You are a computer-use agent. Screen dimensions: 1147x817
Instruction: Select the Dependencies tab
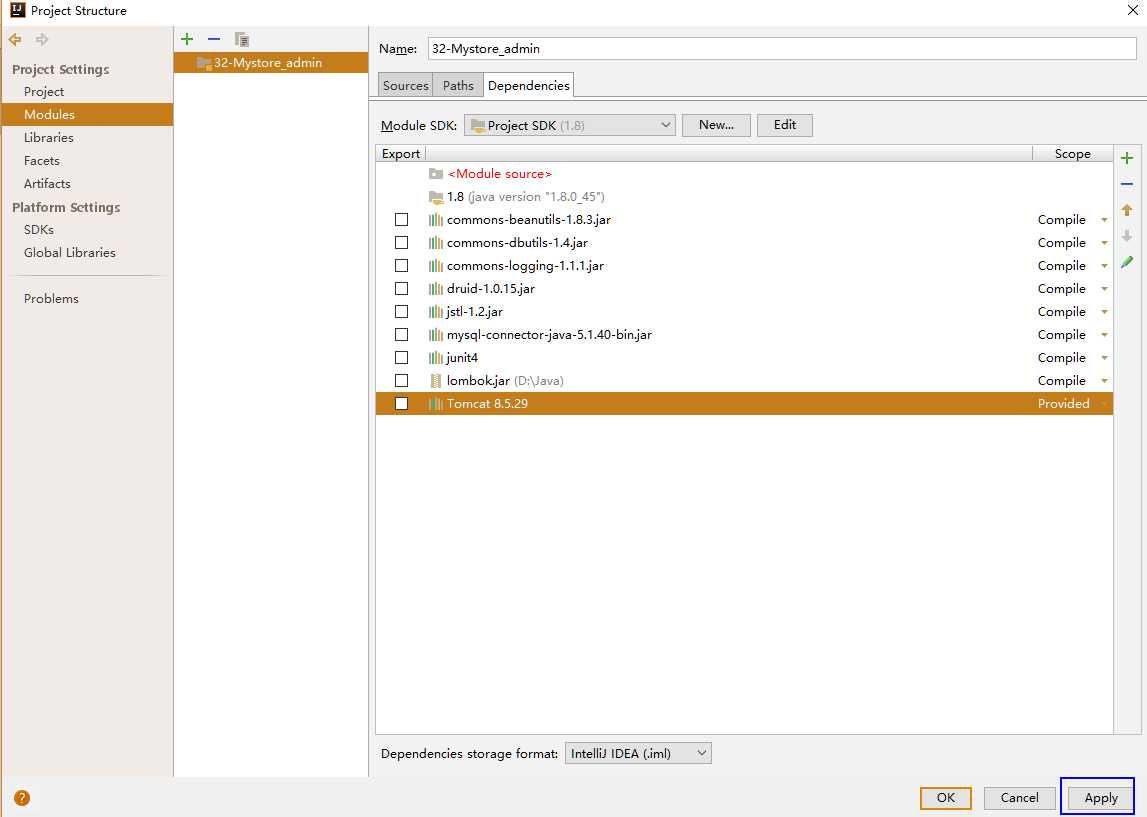coord(528,86)
